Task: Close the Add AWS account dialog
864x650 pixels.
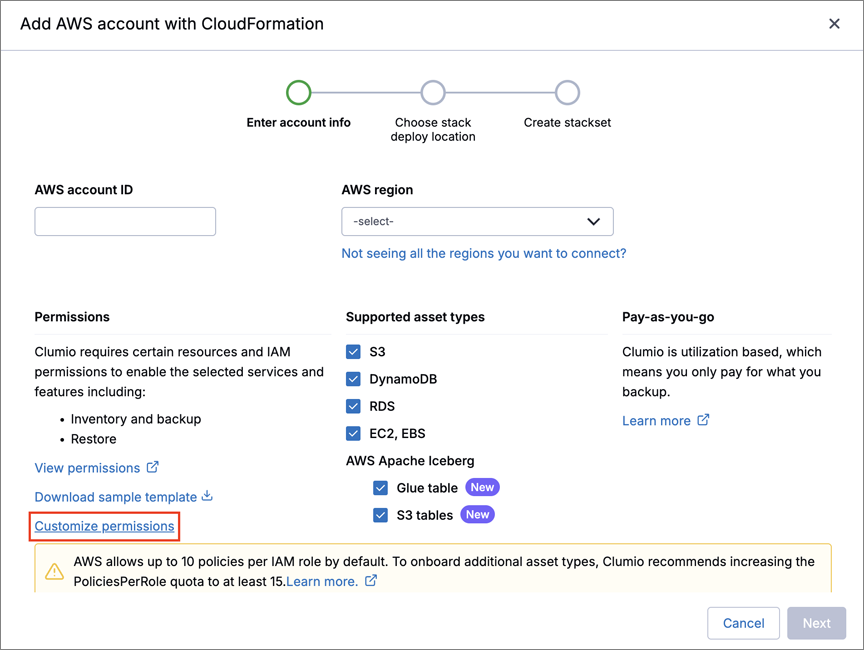Action: point(834,24)
